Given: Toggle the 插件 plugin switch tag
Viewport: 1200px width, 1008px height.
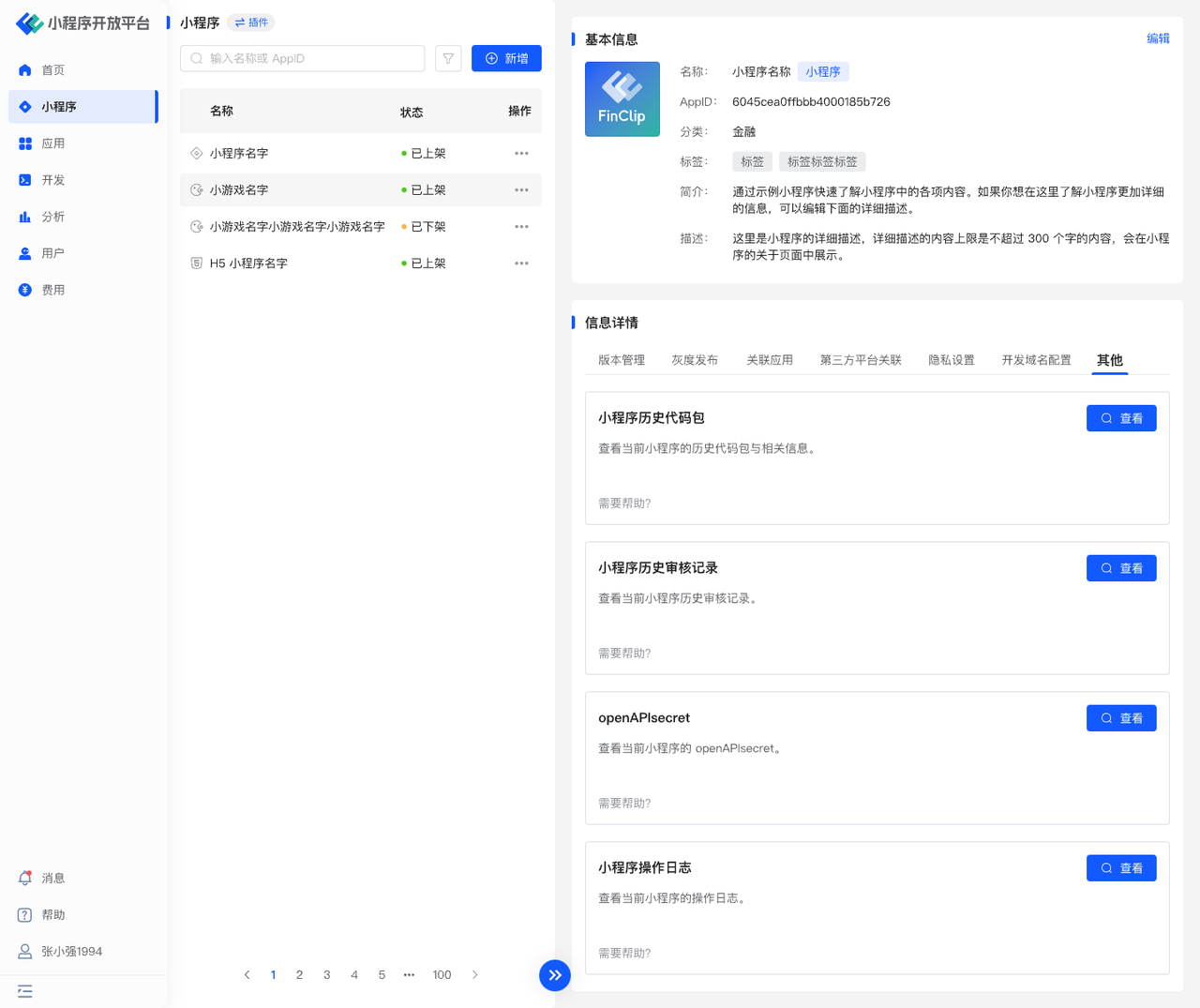Looking at the screenshot, I should tap(250, 23).
